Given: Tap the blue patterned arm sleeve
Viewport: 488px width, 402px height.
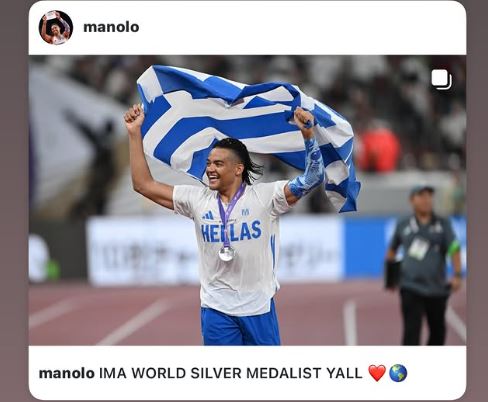Looking at the screenshot, I should click(x=307, y=170).
